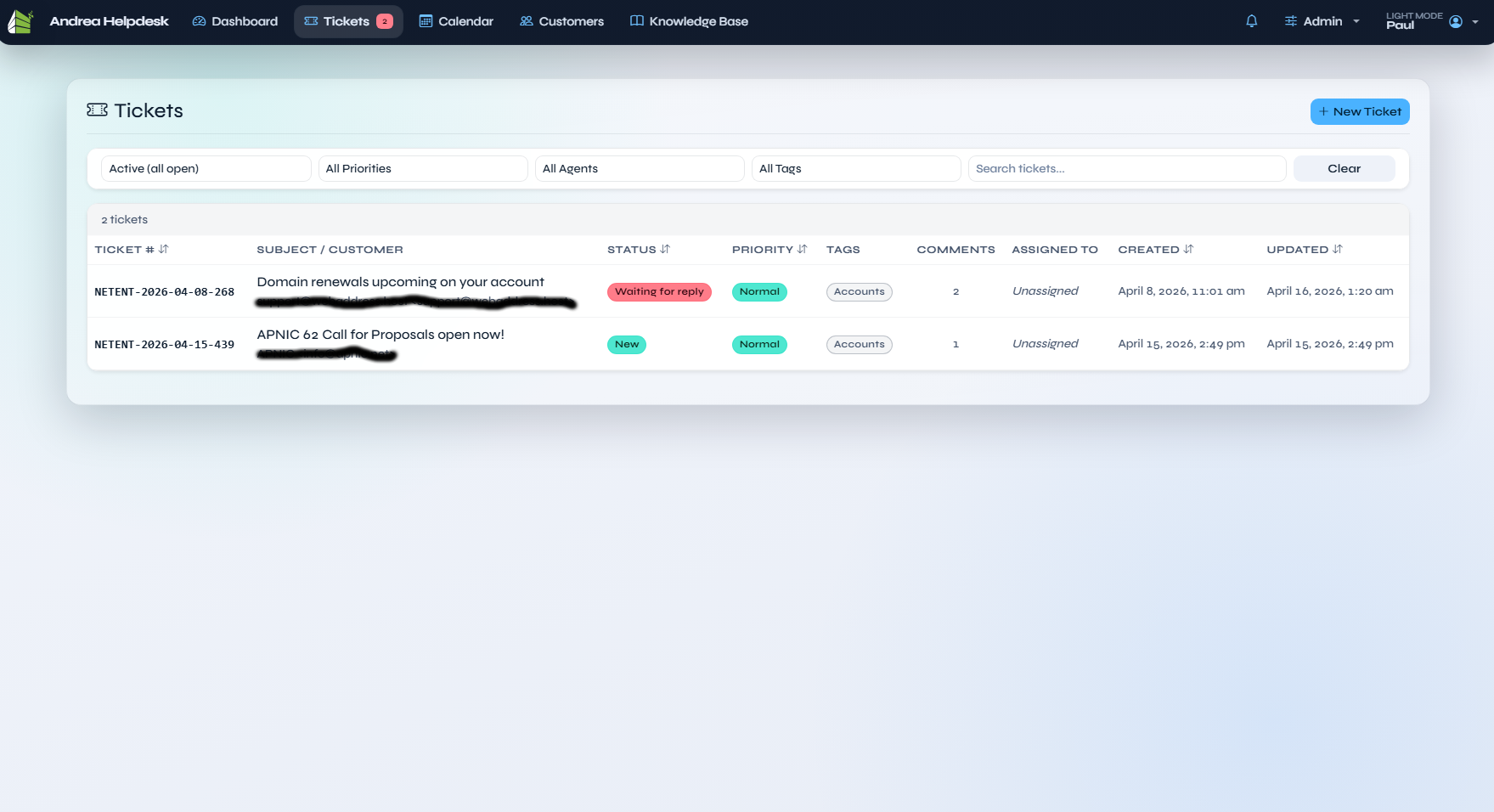This screenshot has height=812, width=1494.
Task: Create a New Ticket
Action: [x=1359, y=112]
